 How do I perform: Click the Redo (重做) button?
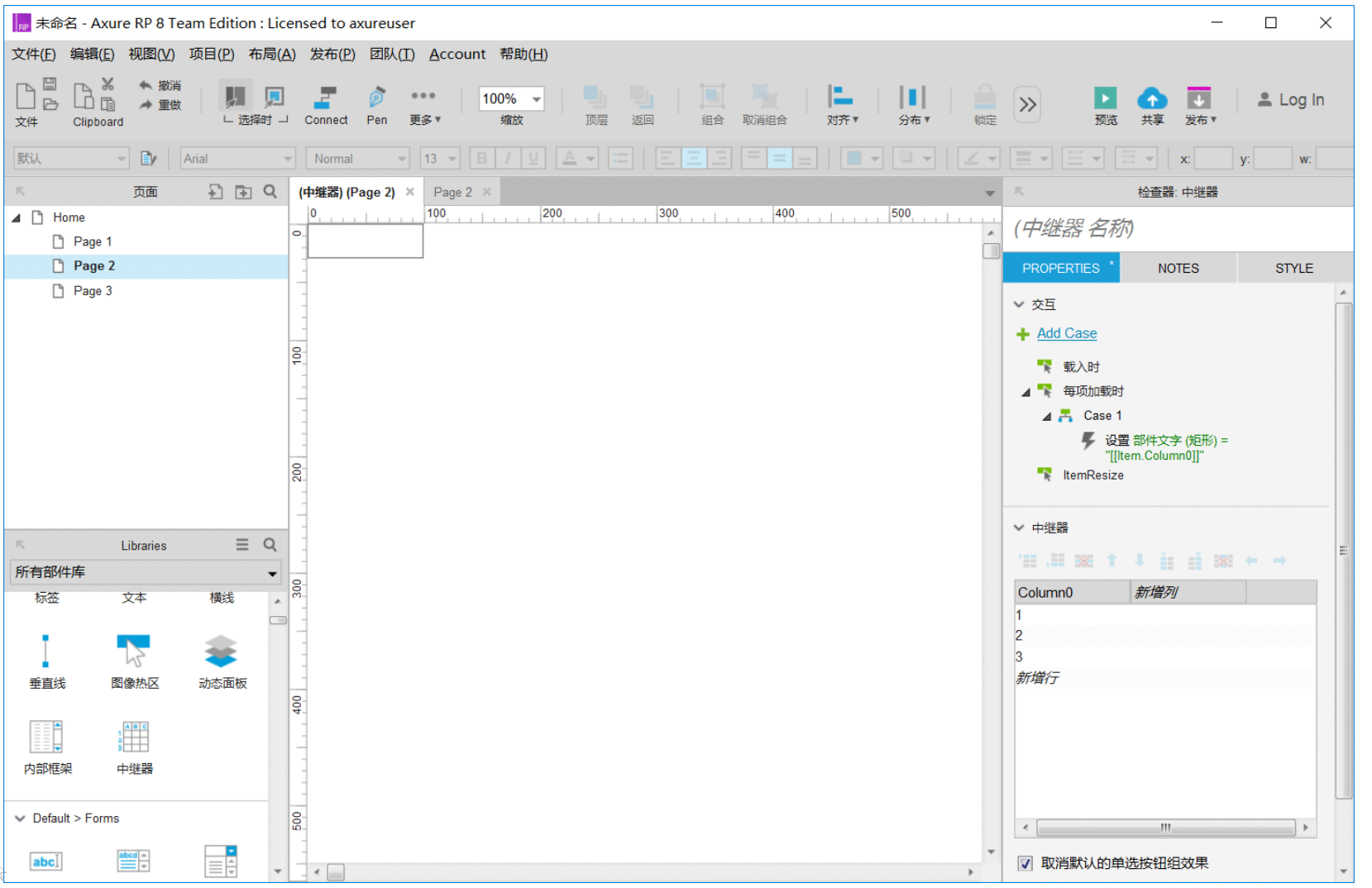(160, 105)
